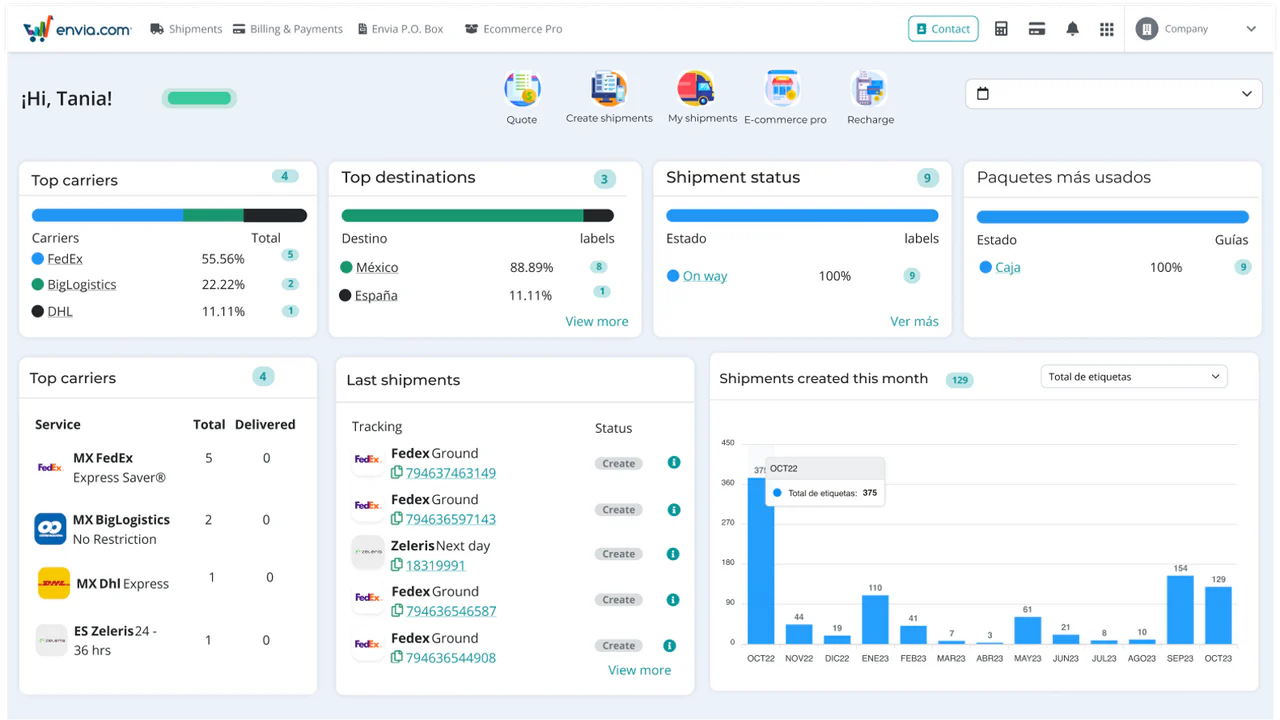Open the FedEx carrier link
The image size is (1280, 720).
pos(65,258)
